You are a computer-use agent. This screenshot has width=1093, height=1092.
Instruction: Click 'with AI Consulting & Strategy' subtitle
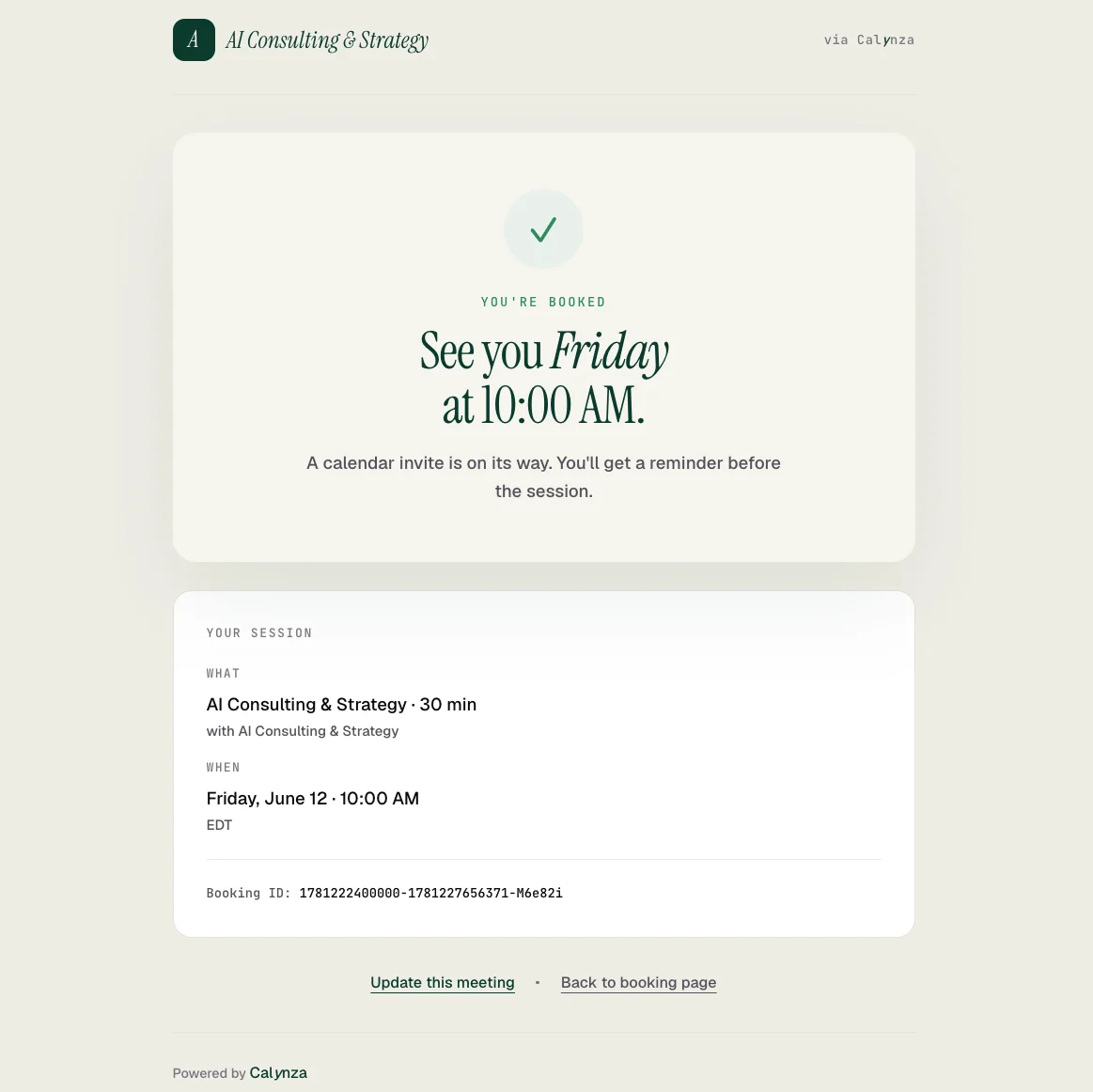pyautogui.click(x=303, y=731)
